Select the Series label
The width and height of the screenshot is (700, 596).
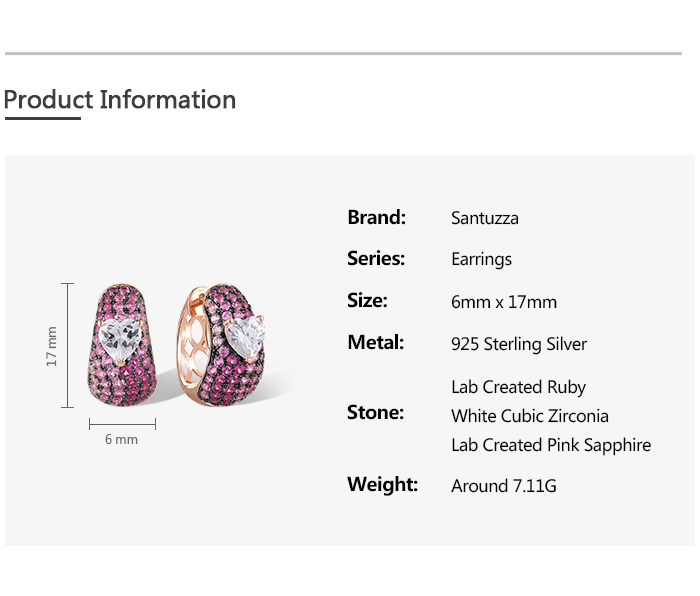[376, 258]
